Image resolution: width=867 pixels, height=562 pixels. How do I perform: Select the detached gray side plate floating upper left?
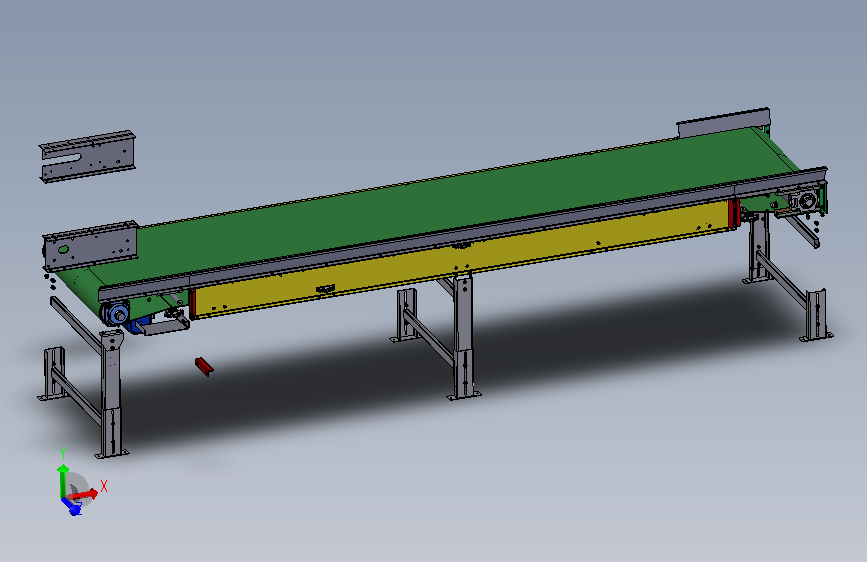click(x=87, y=155)
